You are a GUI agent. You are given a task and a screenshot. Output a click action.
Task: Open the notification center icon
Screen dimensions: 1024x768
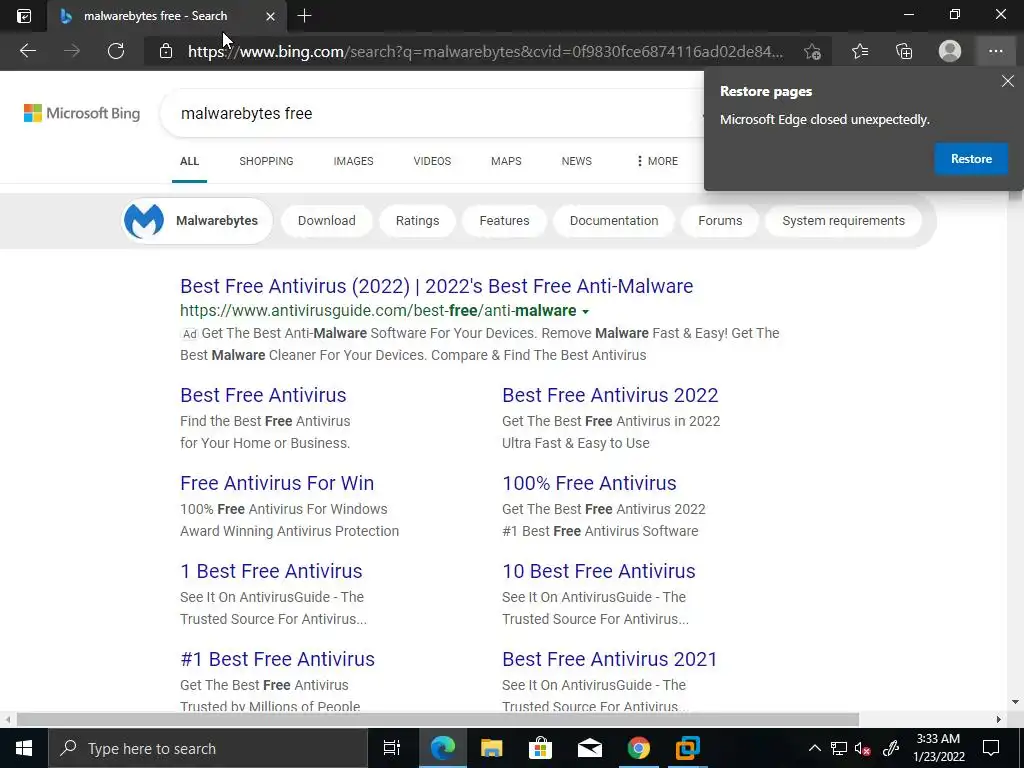991,748
